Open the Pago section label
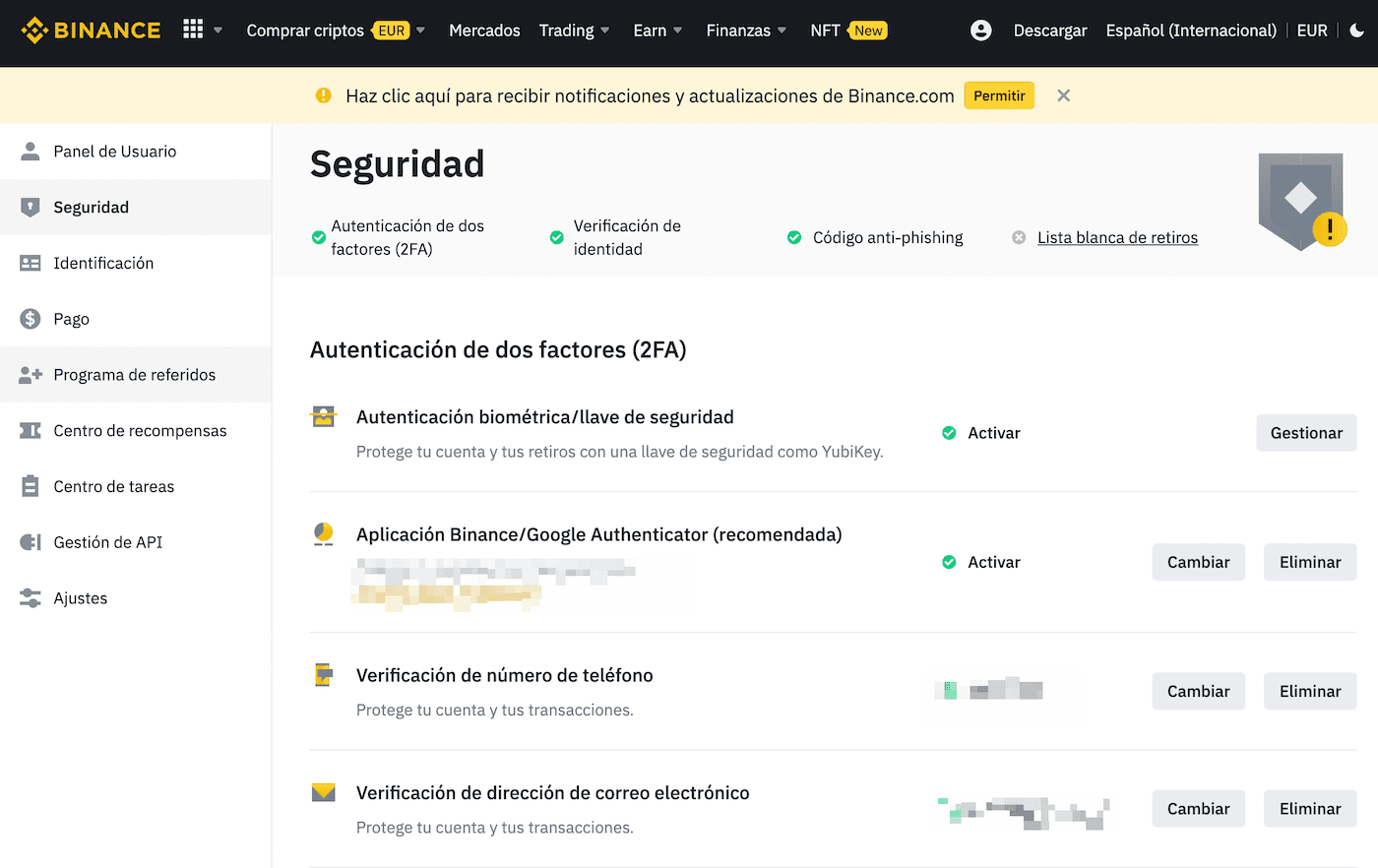 [71, 319]
